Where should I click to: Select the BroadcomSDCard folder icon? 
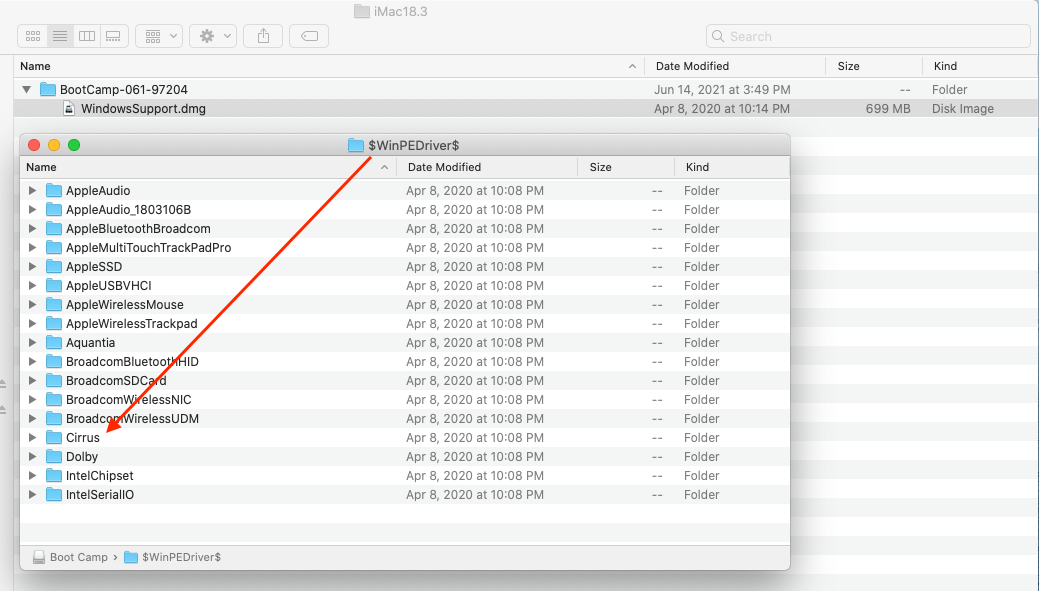(x=54, y=380)
